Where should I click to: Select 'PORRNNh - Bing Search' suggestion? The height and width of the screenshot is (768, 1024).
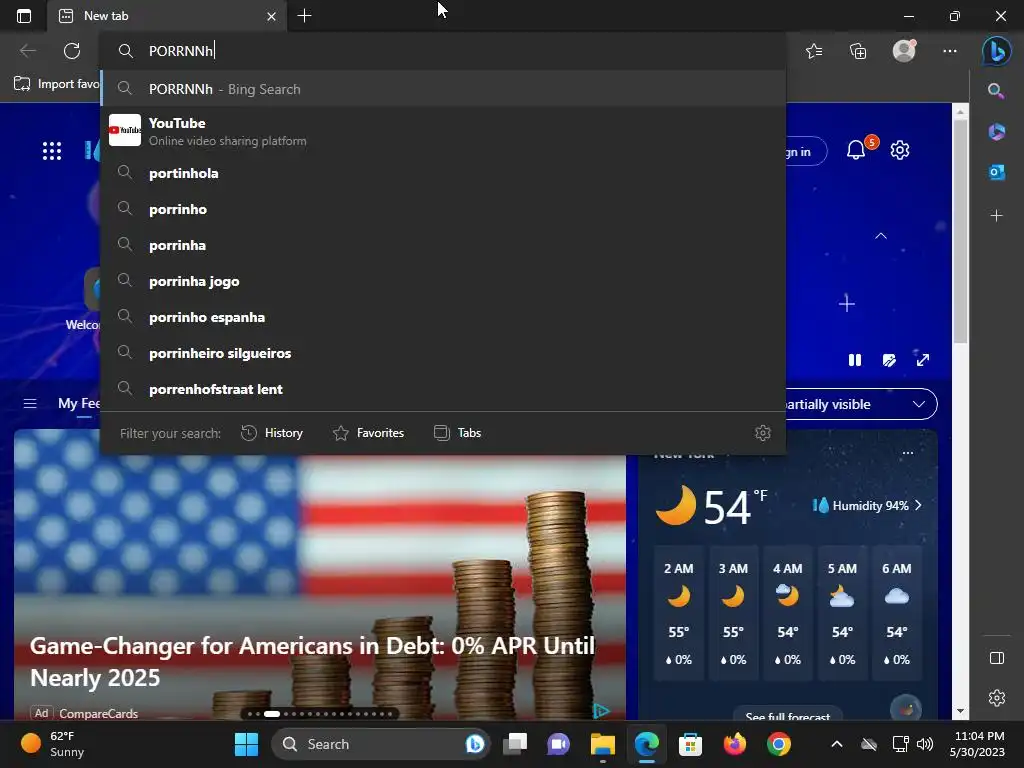click(x=443, y=89)
